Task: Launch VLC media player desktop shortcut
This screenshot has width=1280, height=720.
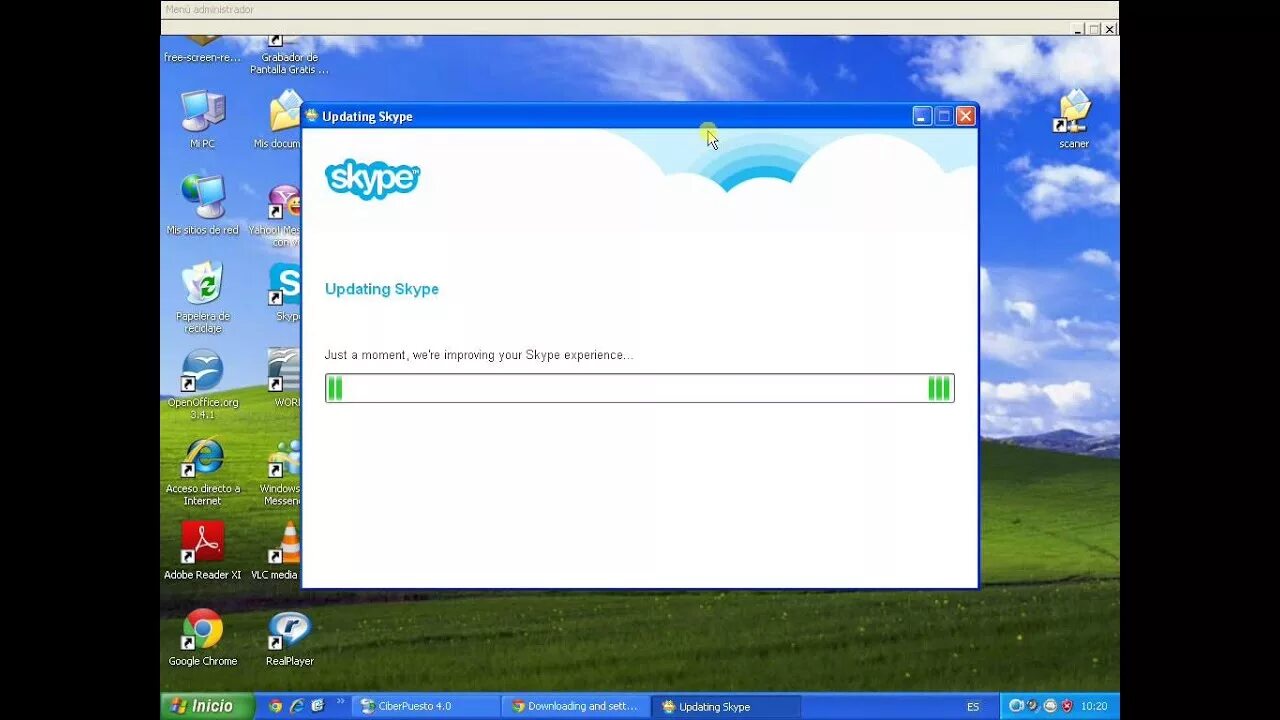Action: (277, 549)
